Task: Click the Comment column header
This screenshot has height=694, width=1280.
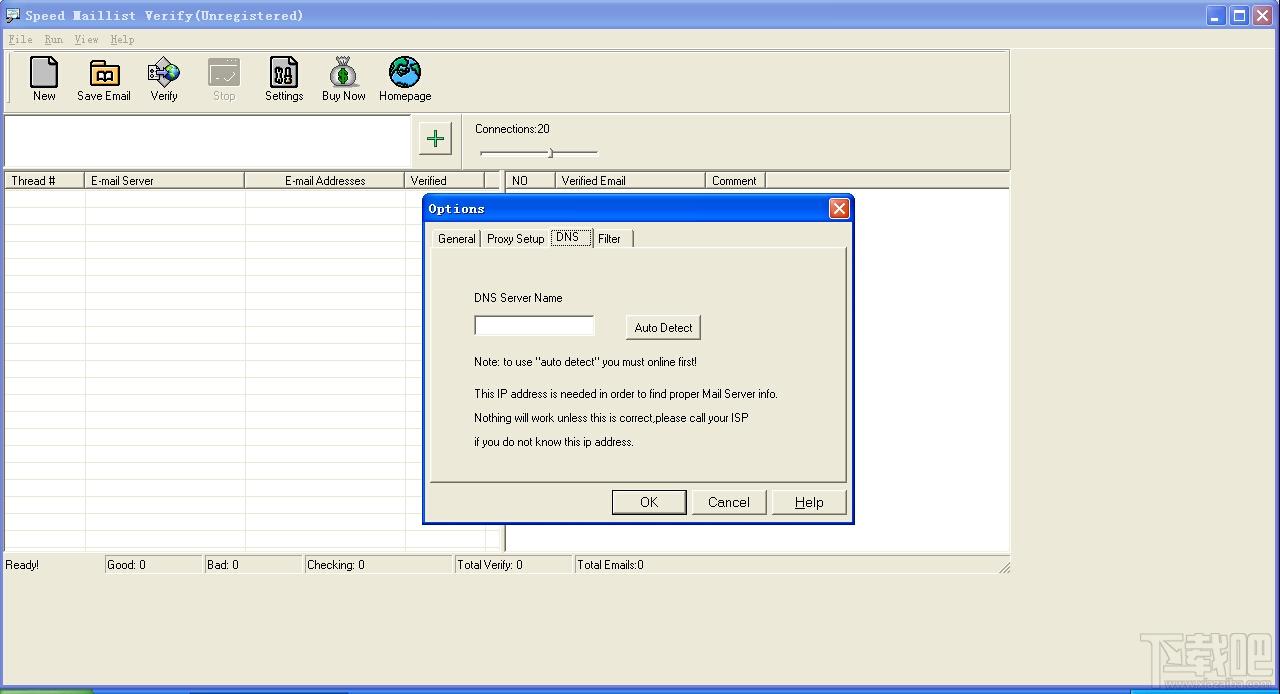Action: 735,181
